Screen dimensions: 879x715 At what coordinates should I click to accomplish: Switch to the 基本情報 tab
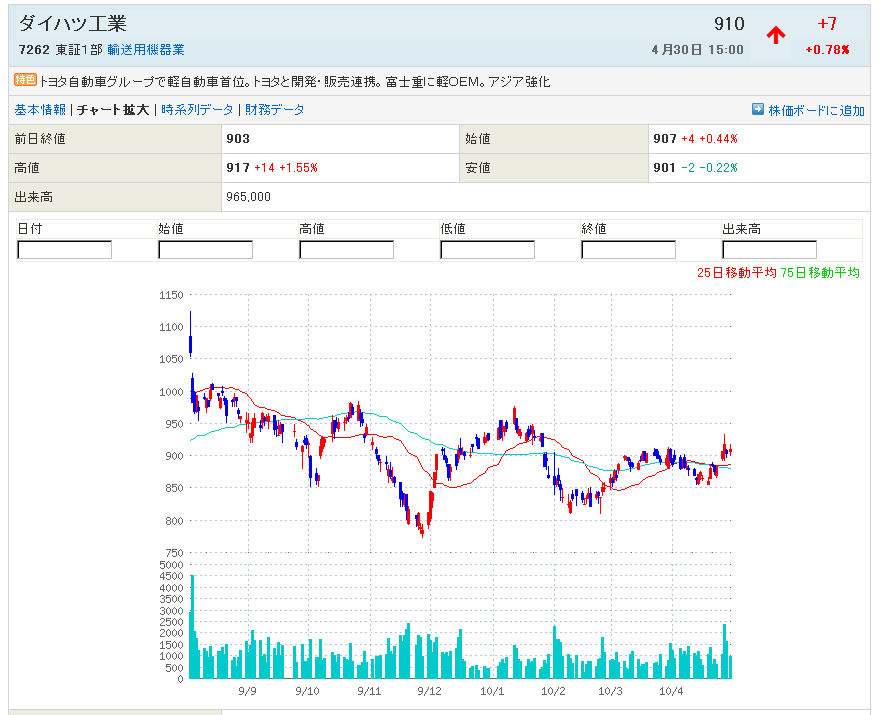(x=40, y=110)
